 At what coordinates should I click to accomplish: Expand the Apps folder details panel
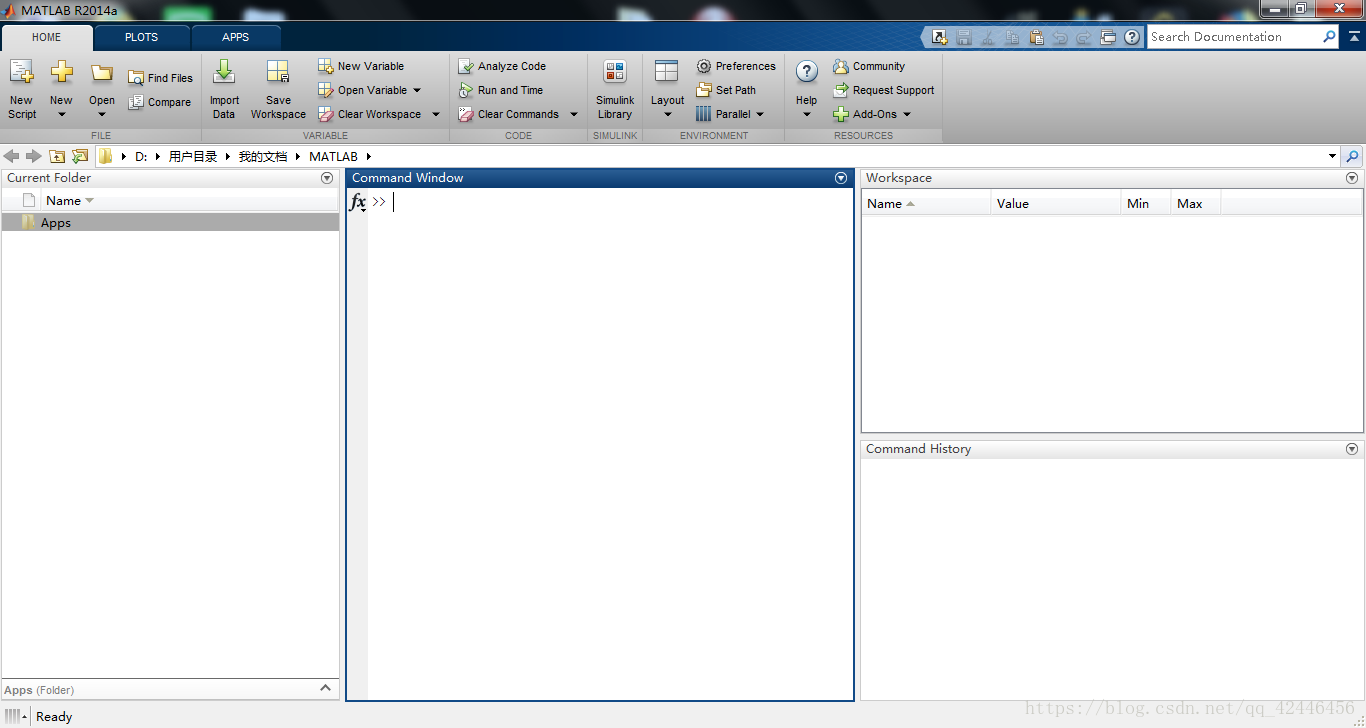click(325, 689)
